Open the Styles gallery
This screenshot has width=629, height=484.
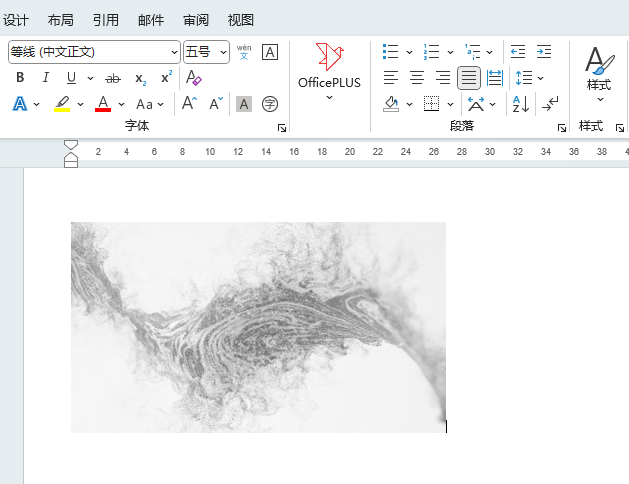tap(599, 73)
